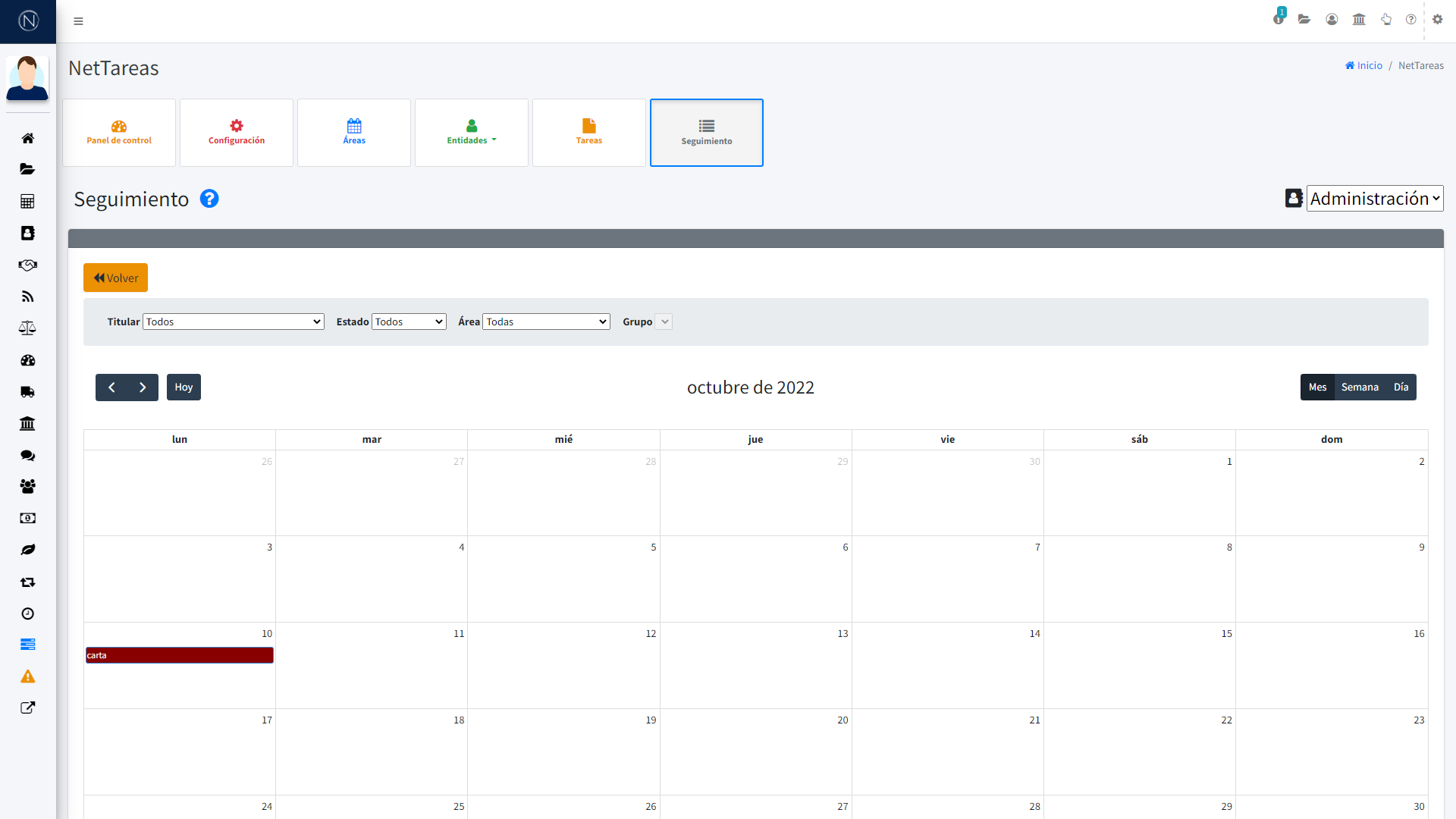
Task: Switch to Semana calendar view
Action: (x=1360, y=387)
